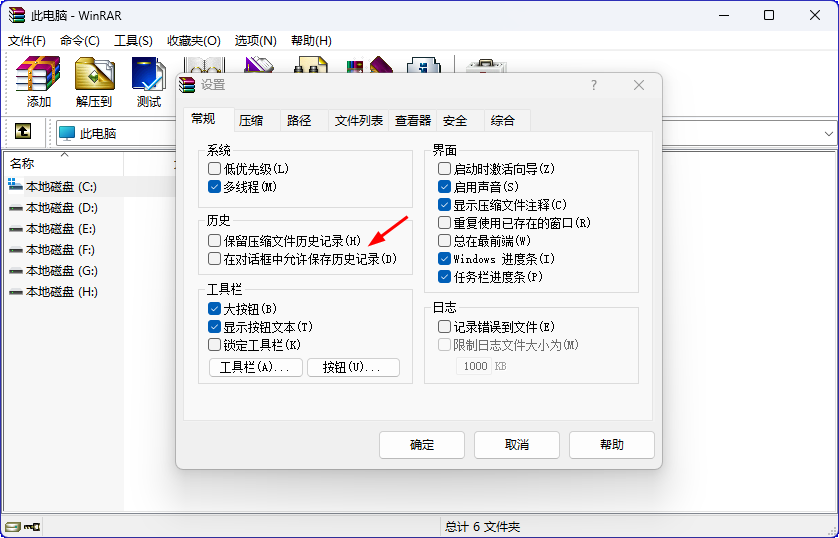This screenshot has height=538, width=839.
Task: Open the 命令(C) menu
Action: point(80,41)
